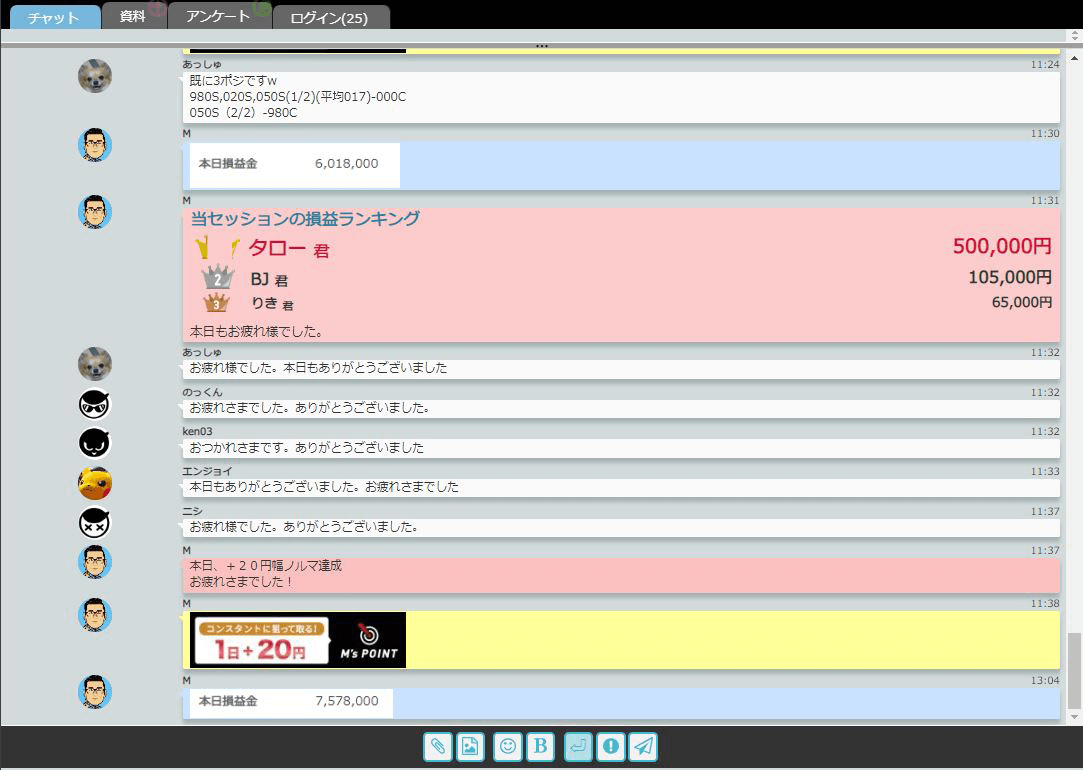
Task: Click エンジョイ's yellow character avatar
Action: click(95, 483)
